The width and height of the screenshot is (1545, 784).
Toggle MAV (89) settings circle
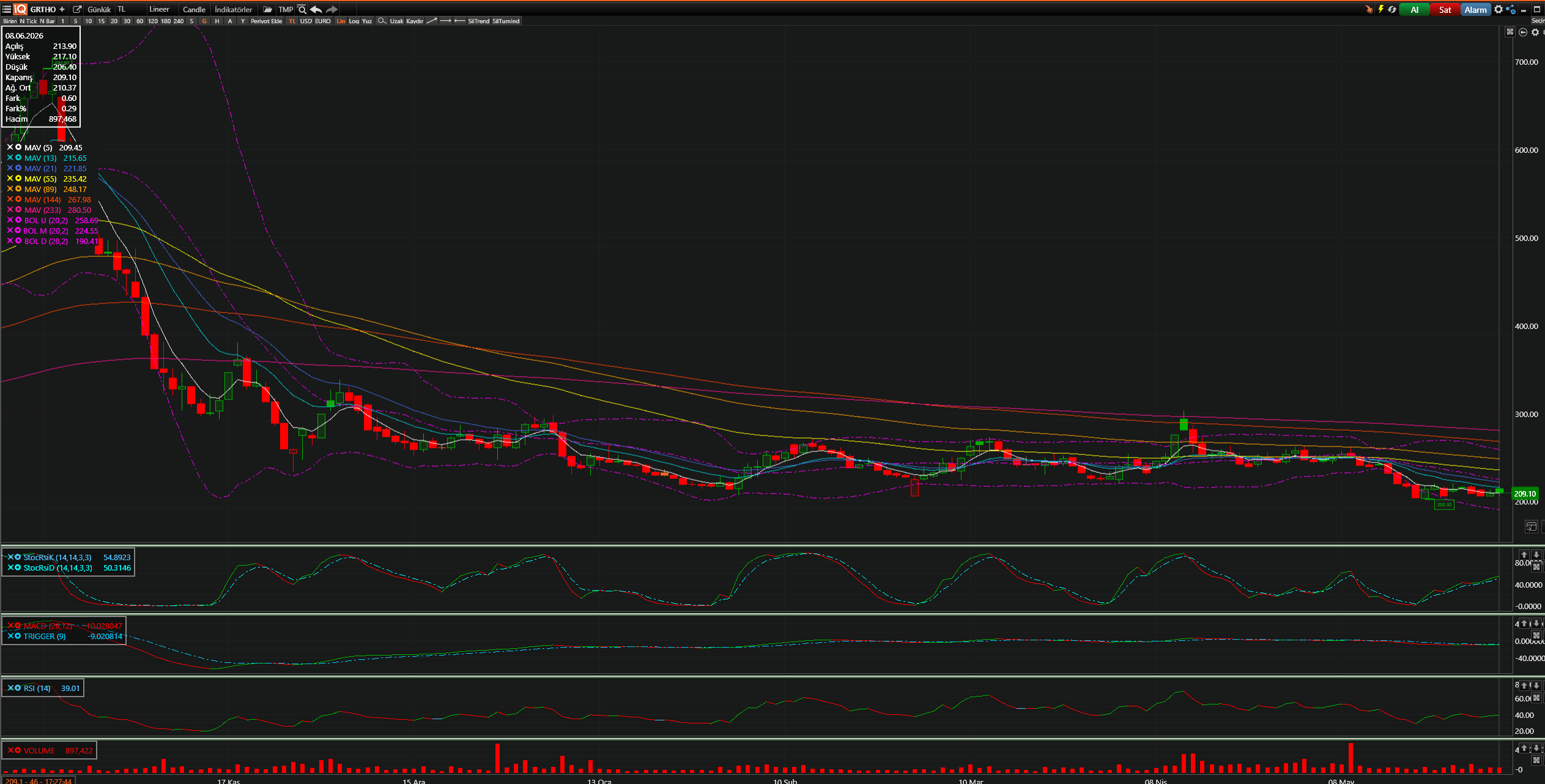click(x=18, y=189)
